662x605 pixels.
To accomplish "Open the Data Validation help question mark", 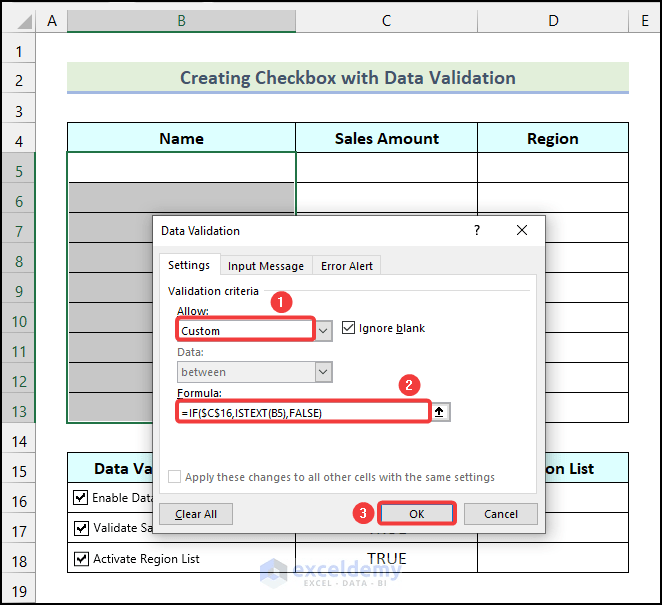I will (x=477, y=231).
